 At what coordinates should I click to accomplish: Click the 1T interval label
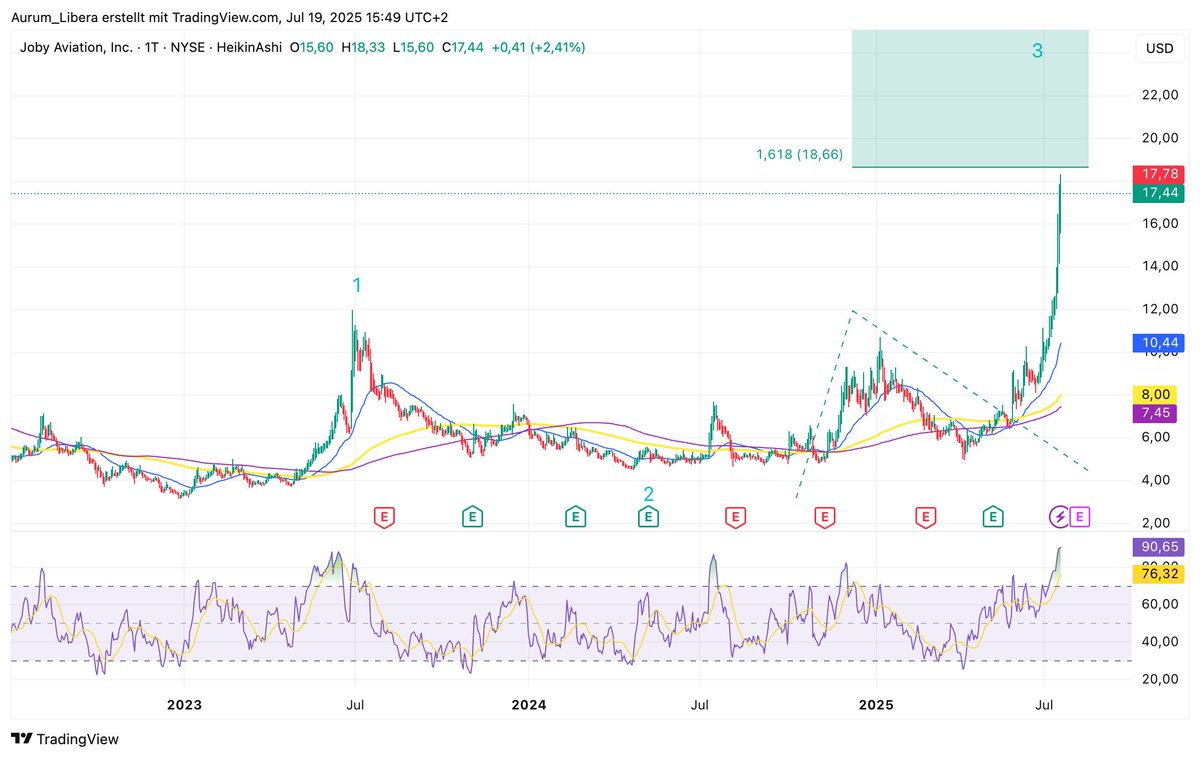(x=152, y=47)
